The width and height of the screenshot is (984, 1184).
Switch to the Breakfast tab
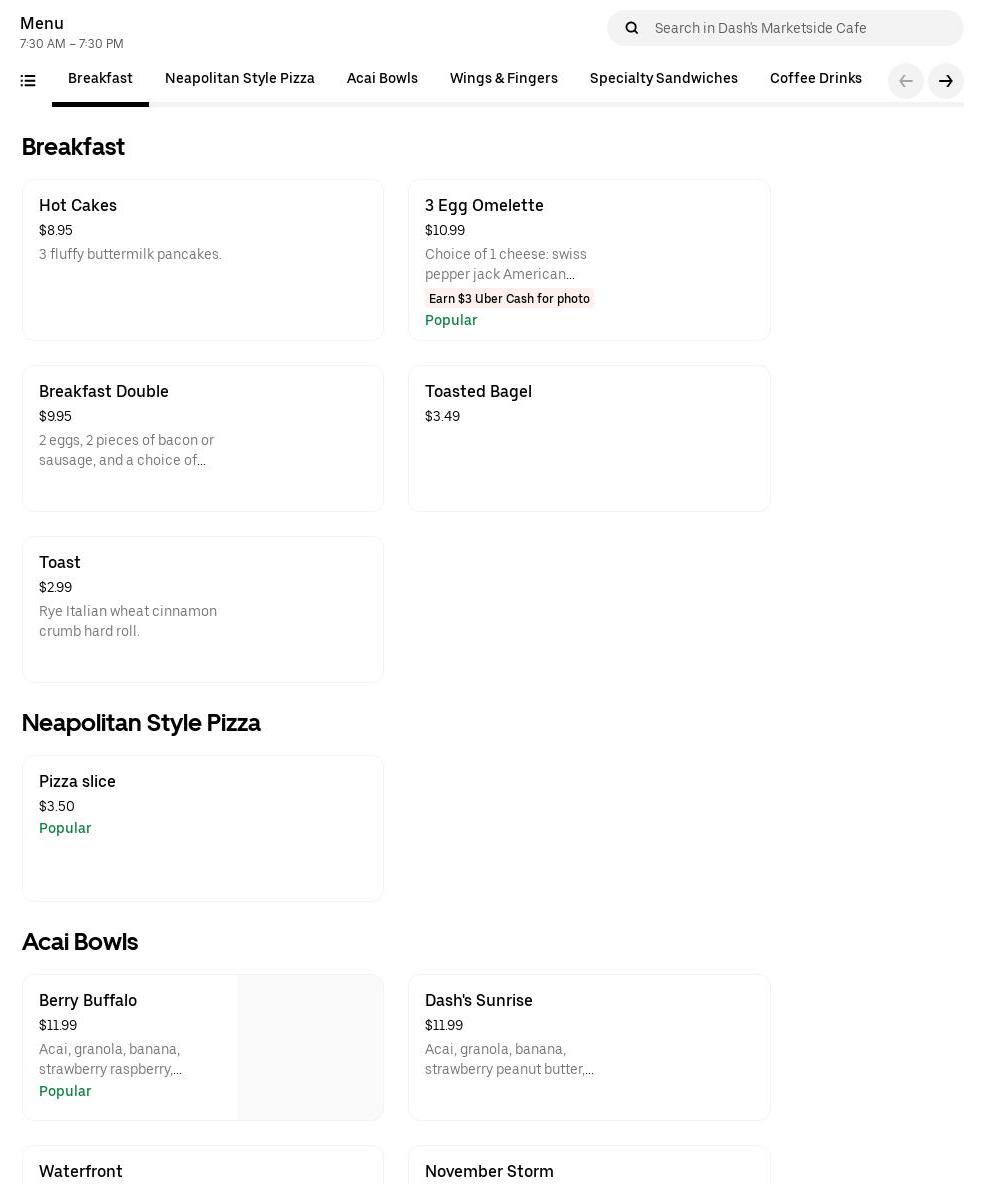100,78
